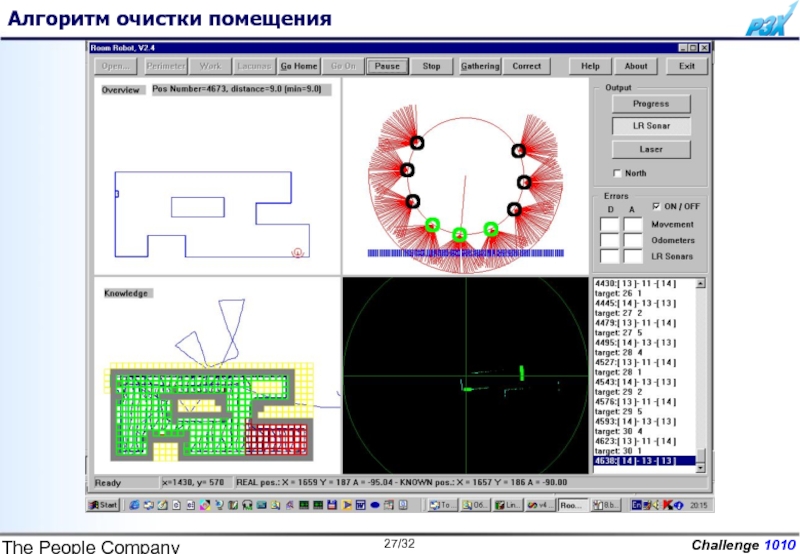800x554 pixels.
Task: Open the Windows Start menu
Action: 103,505
